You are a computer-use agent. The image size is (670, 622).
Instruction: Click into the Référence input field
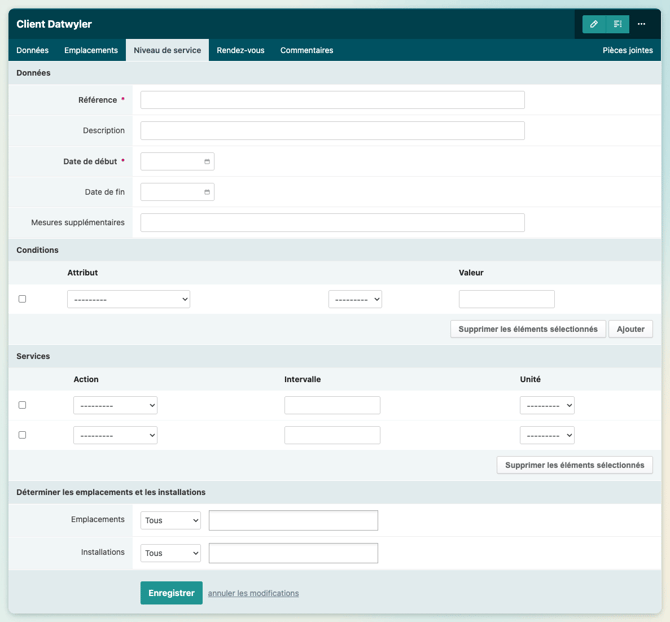point(332,100)
